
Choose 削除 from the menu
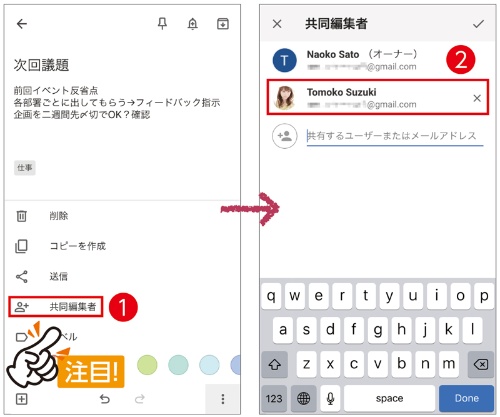click(x=59, y=216)
